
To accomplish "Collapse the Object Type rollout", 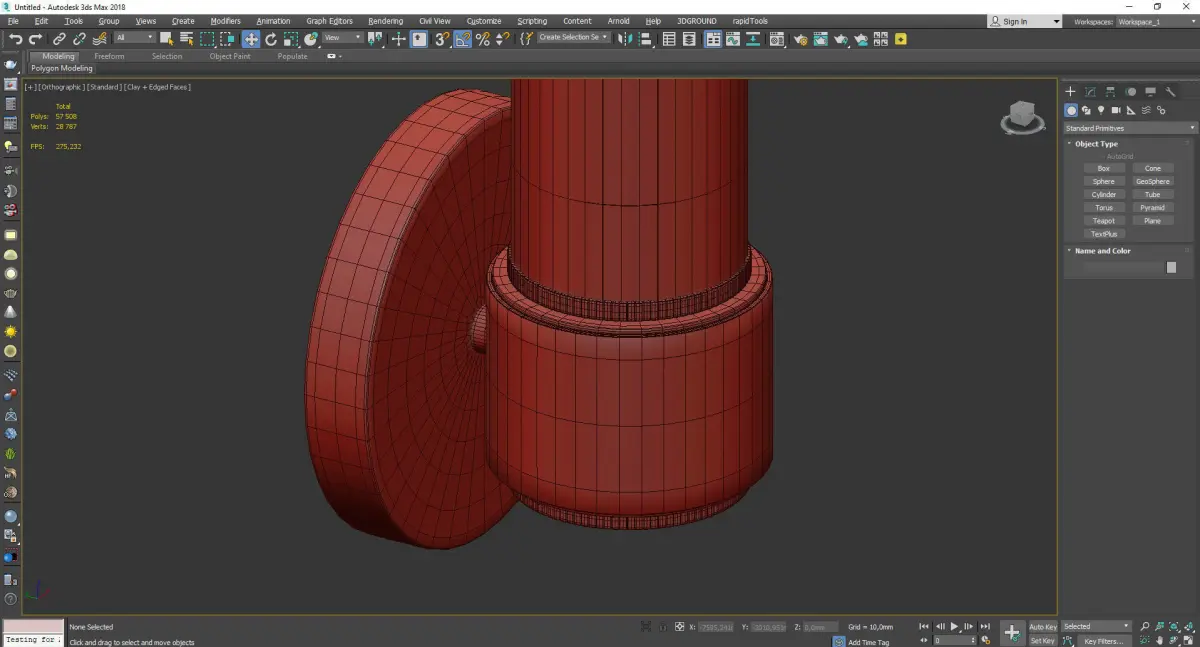I will coord(1096,144).
